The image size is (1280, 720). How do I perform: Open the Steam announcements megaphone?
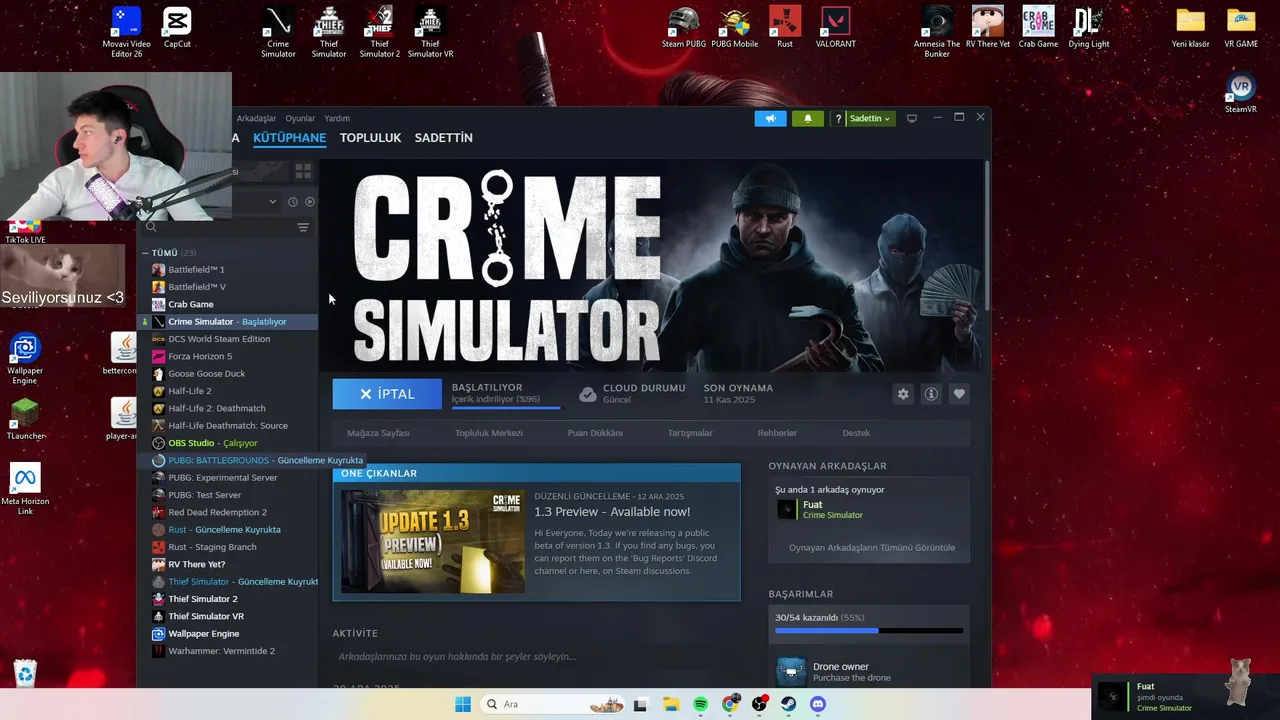770,118
